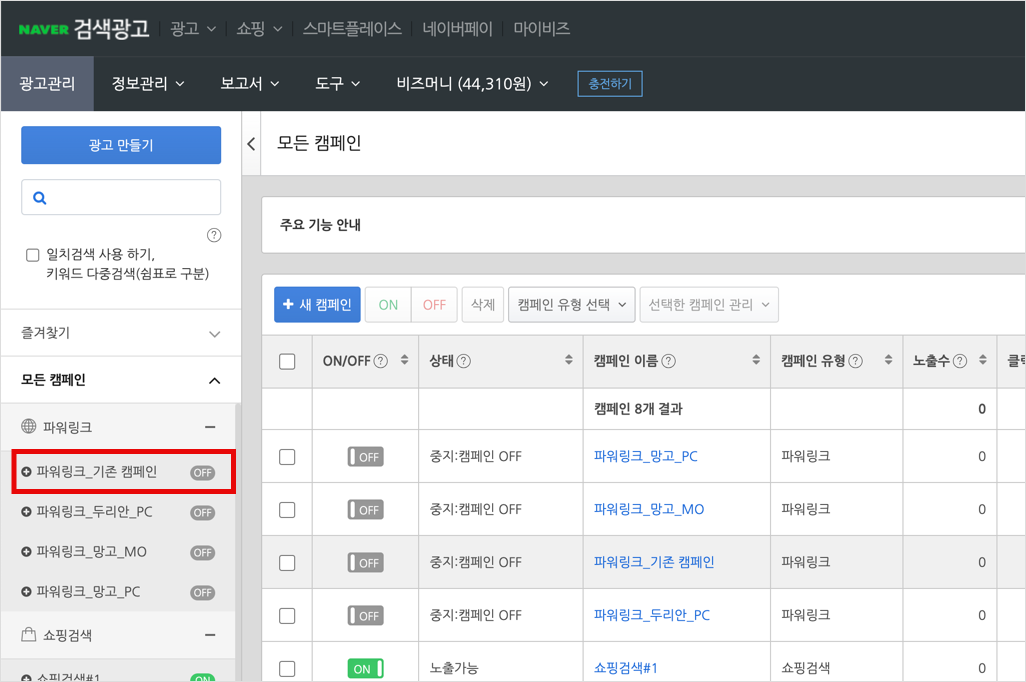1026x682 pixels.
Task: Go to 네이버페이 in top bar
Action: [x=457, y=29]
